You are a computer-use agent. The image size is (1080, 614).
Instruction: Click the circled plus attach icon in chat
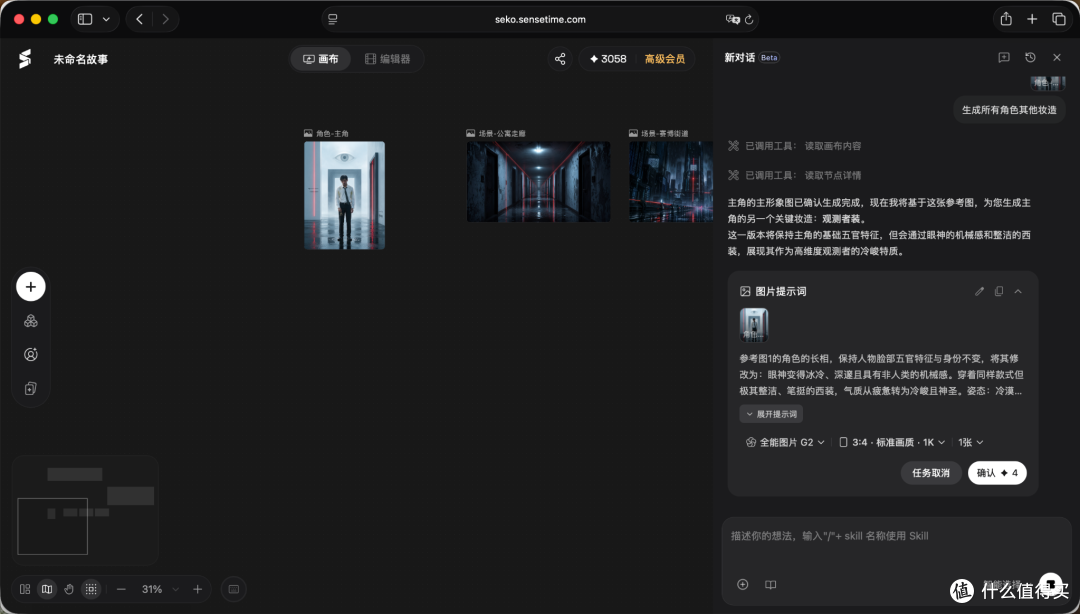[x=742, y=584]
